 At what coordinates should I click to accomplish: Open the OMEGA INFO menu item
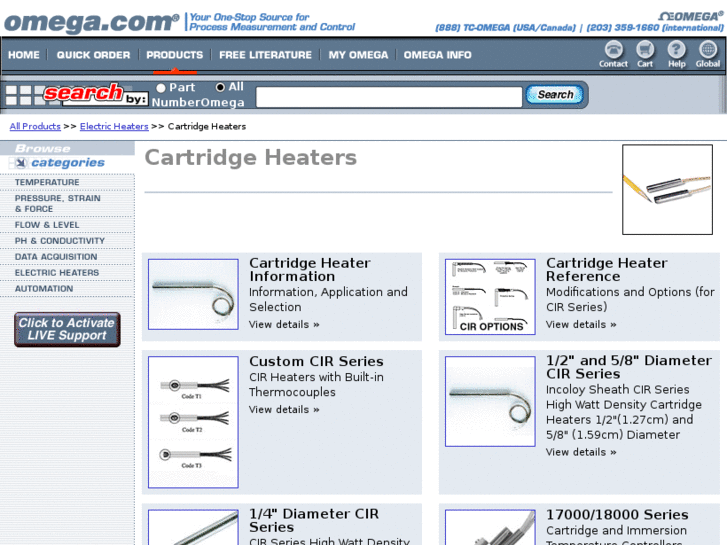[x=437, y=55]
